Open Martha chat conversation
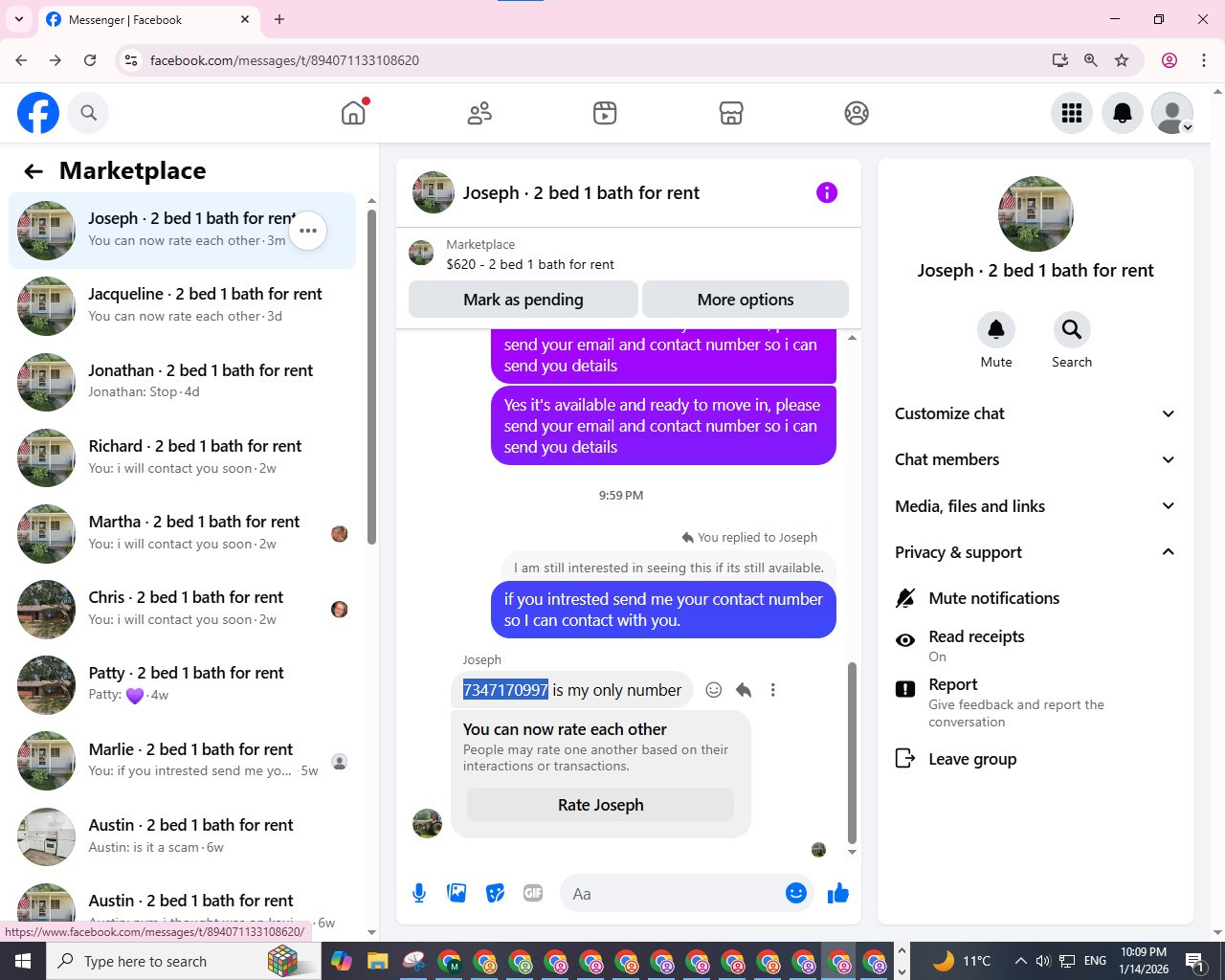Viewport: 1225px width, 980px height. click(x=182, y=533)
